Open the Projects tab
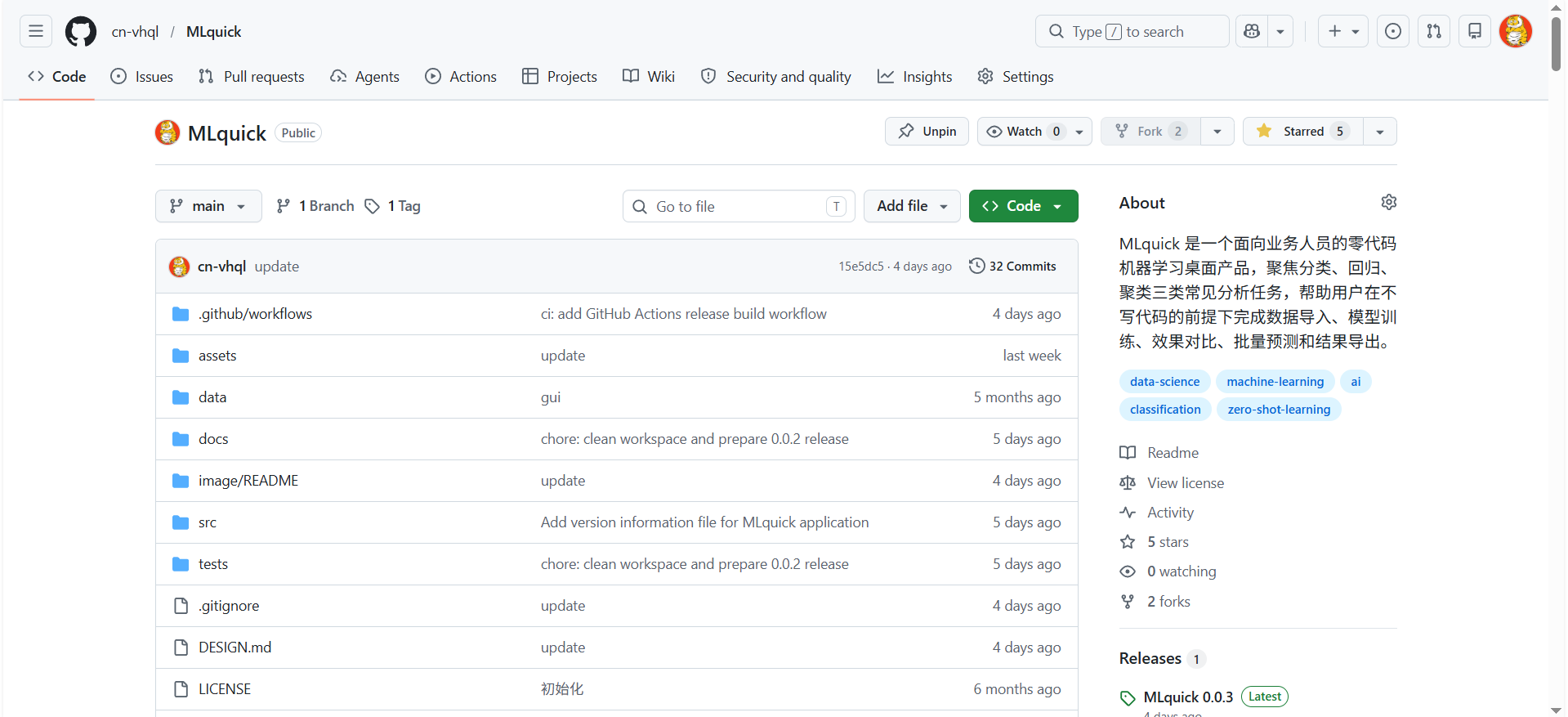Screen dimensions: 1568x717 coord(560,76)
